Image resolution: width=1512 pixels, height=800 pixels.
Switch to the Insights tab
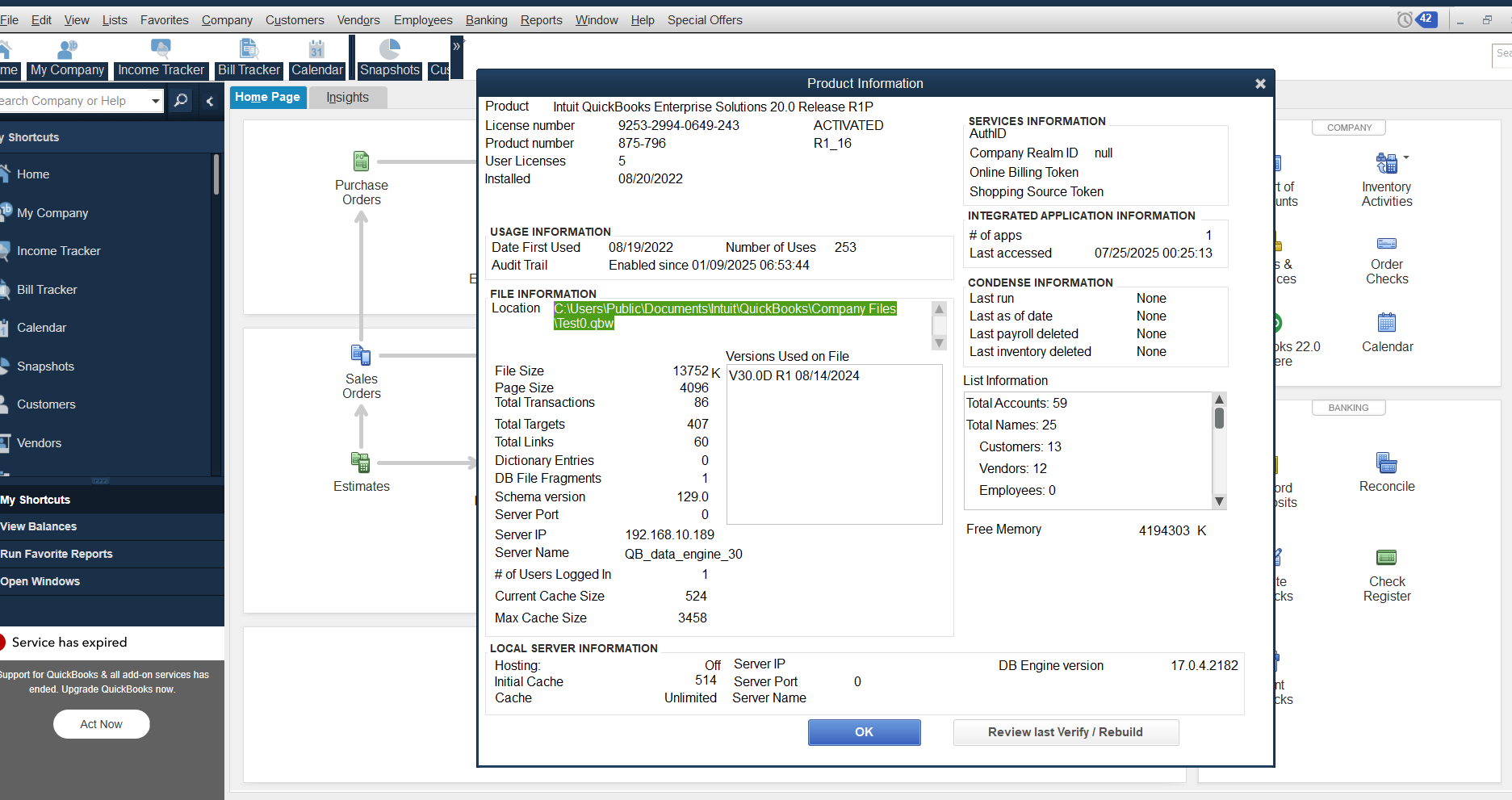(x=347, y=98)
